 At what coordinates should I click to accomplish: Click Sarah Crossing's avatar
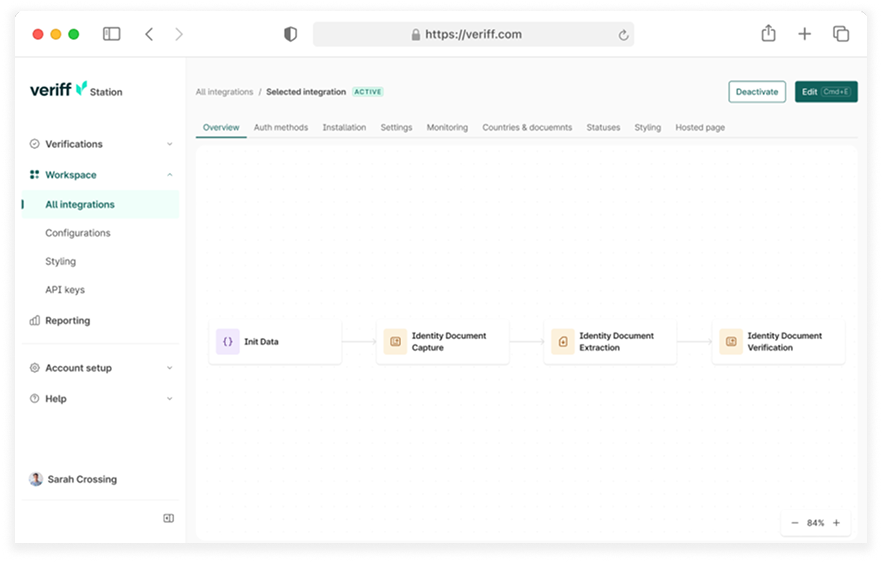(x=35, y=479)
